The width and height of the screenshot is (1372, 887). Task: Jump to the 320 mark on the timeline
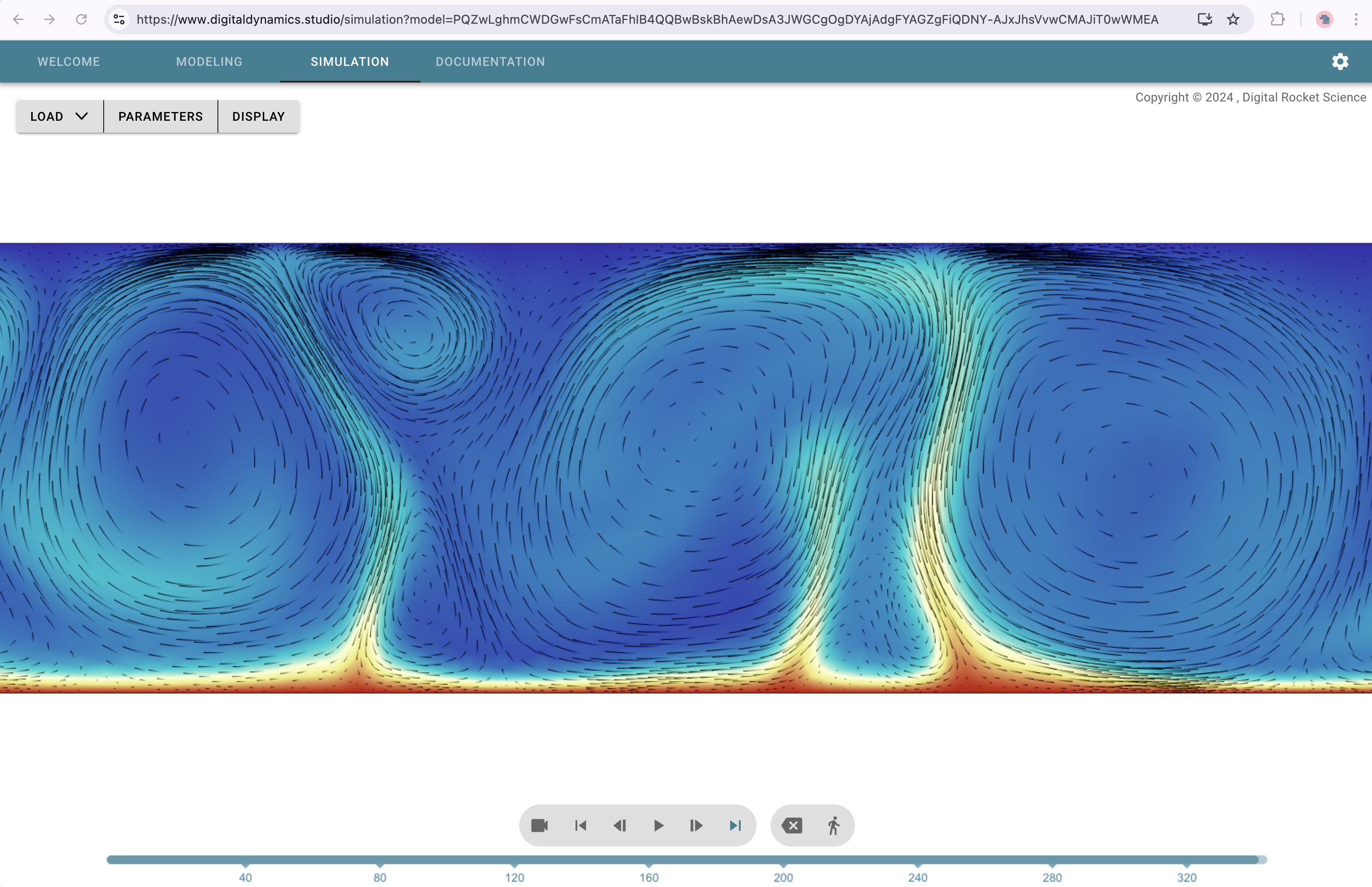1187,877
